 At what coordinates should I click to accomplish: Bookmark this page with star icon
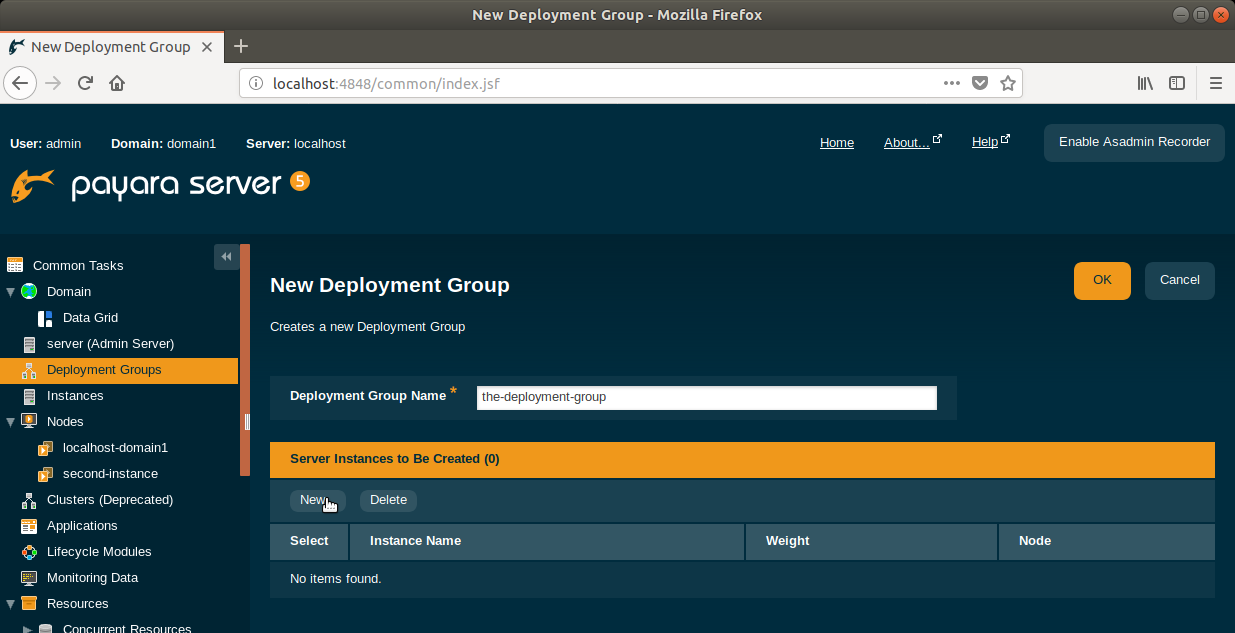pos(1008,83)
